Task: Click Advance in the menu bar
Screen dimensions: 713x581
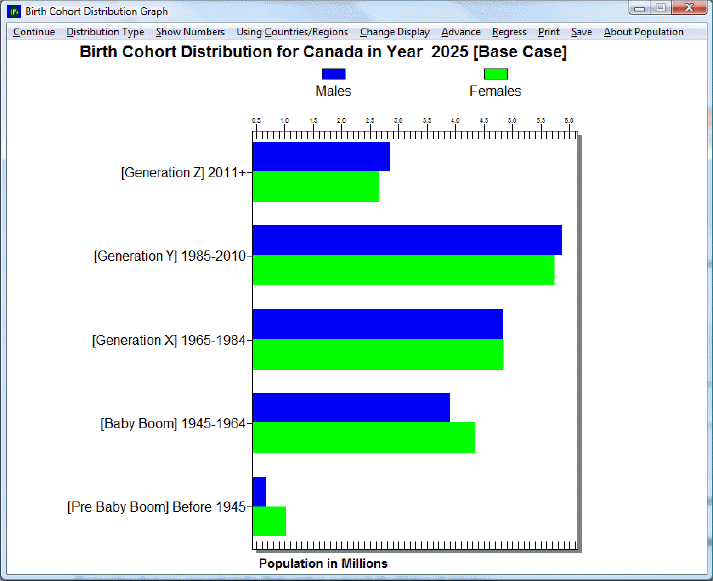Action: pyautogui.click(x=461, y=32)
